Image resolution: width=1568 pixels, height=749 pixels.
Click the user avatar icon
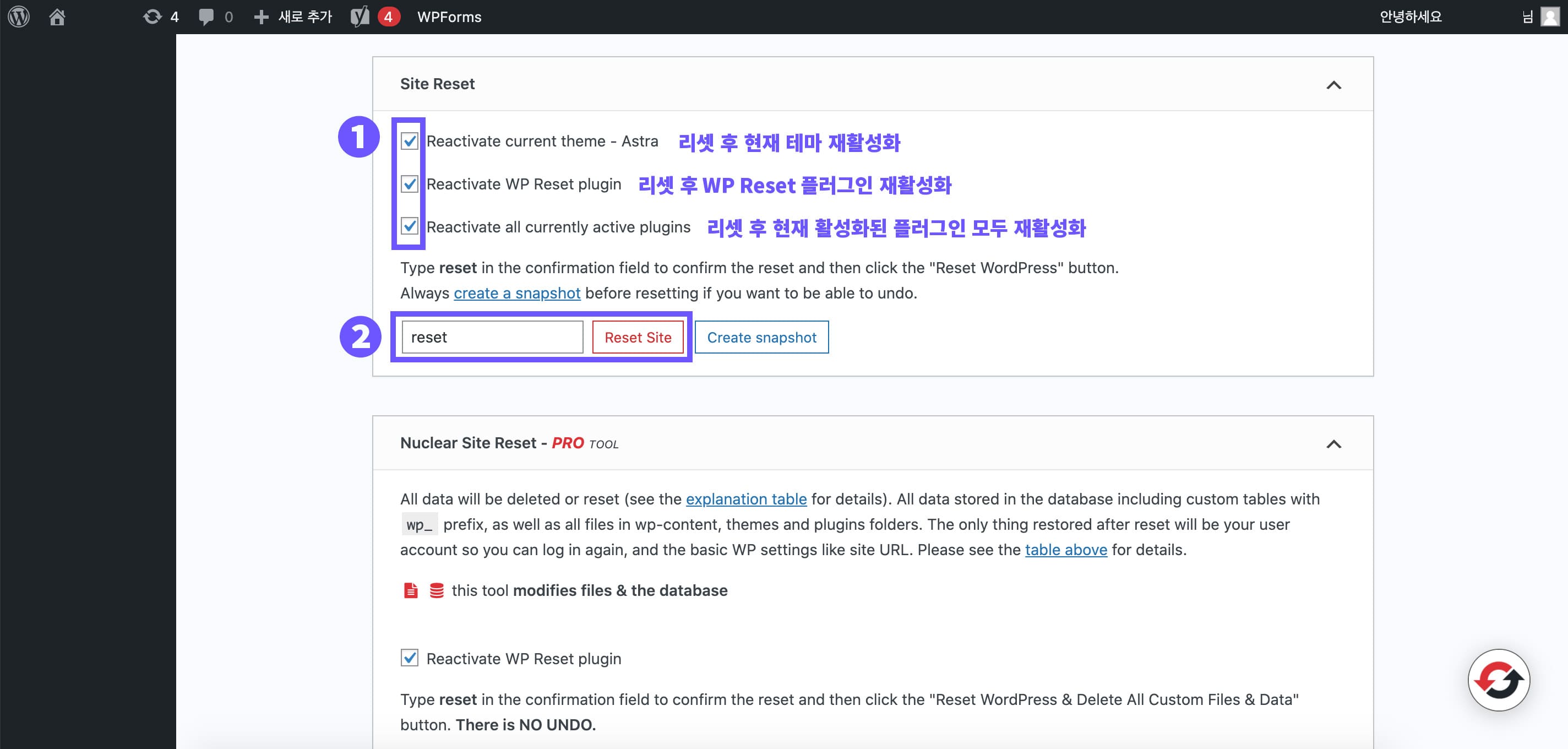pos(1550,17)
